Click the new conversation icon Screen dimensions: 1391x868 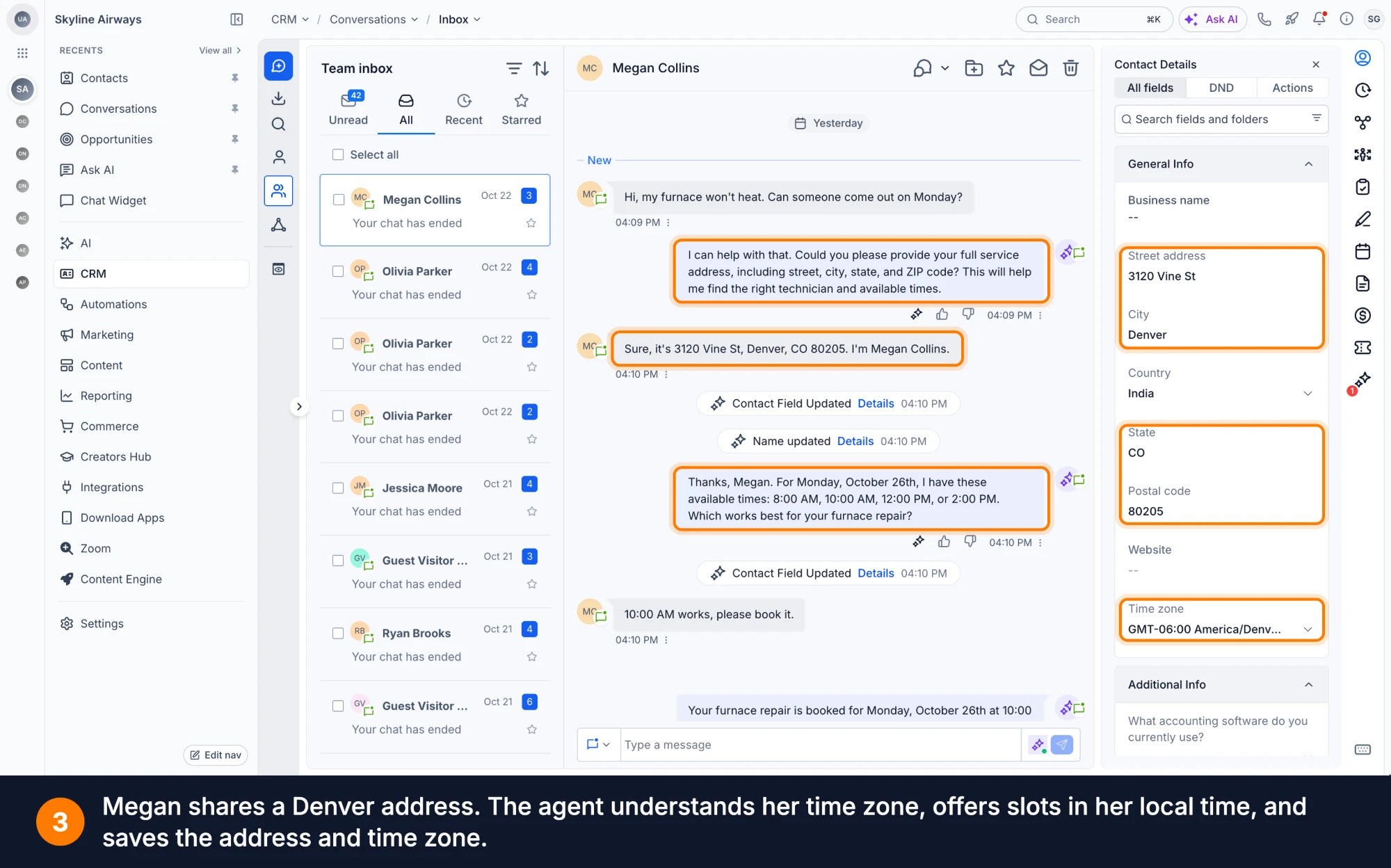(x=278, y=66)
